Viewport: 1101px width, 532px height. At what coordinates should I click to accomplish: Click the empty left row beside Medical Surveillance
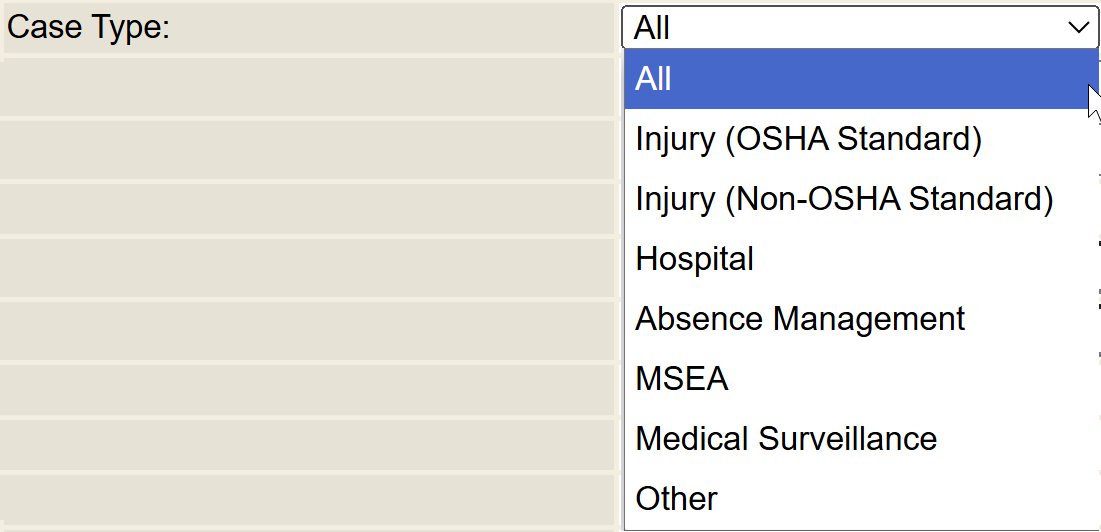click(x=308, y=444)
